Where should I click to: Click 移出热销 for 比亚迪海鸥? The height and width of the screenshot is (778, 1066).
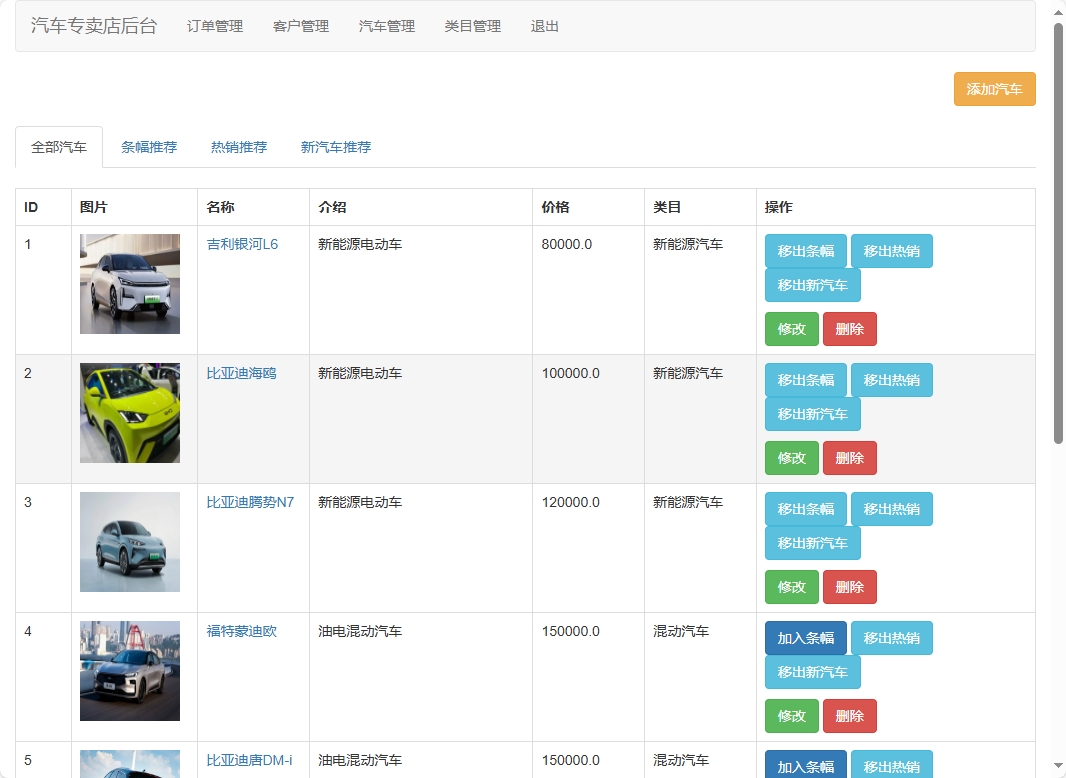coord(891,380)
